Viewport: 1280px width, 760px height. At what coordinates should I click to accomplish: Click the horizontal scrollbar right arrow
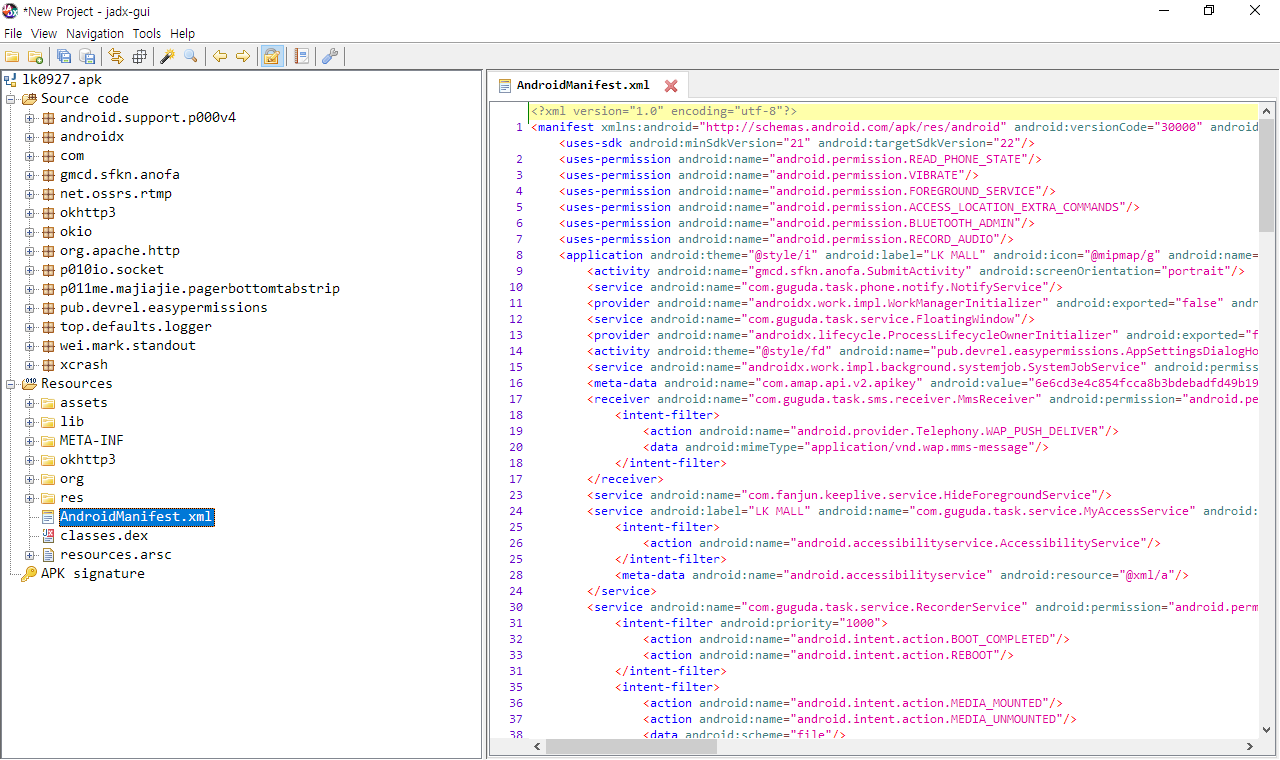(1250, 747)
